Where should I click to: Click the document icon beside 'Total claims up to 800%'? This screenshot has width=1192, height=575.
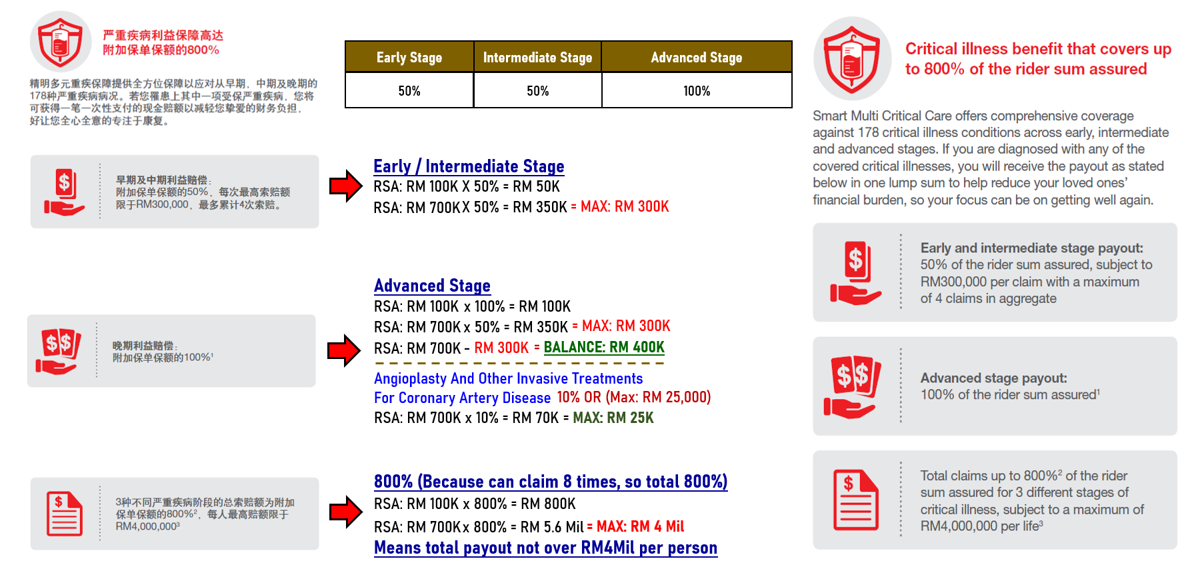tap(856, 500)
